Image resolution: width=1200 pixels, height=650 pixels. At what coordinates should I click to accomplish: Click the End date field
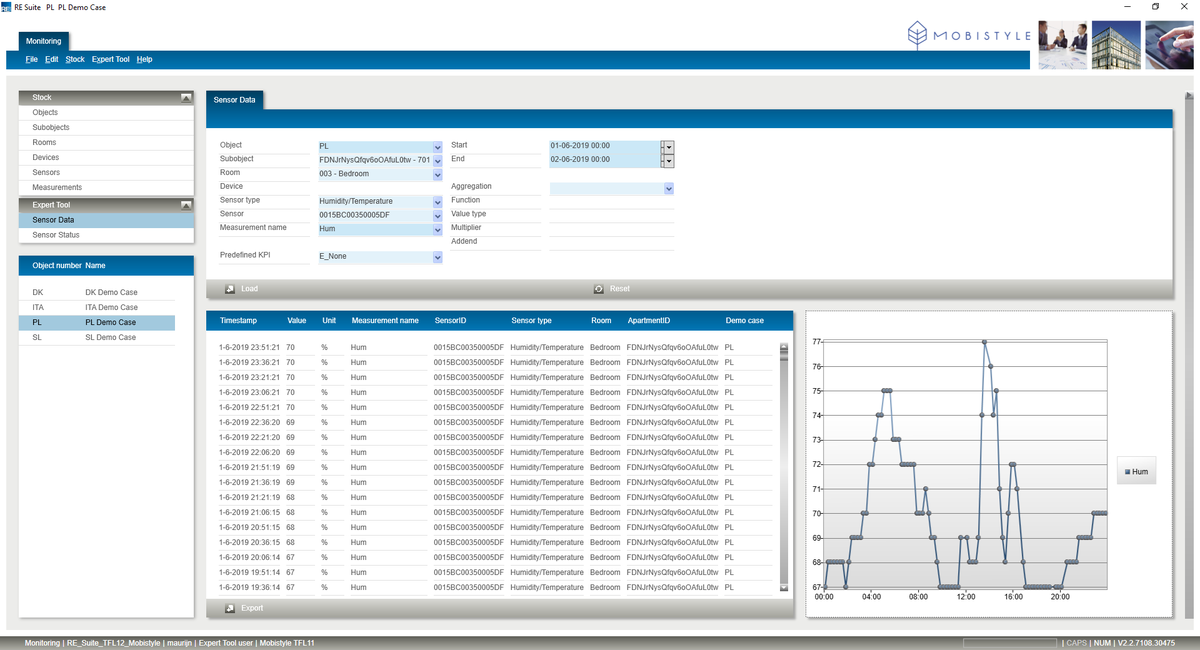(605, 160)
